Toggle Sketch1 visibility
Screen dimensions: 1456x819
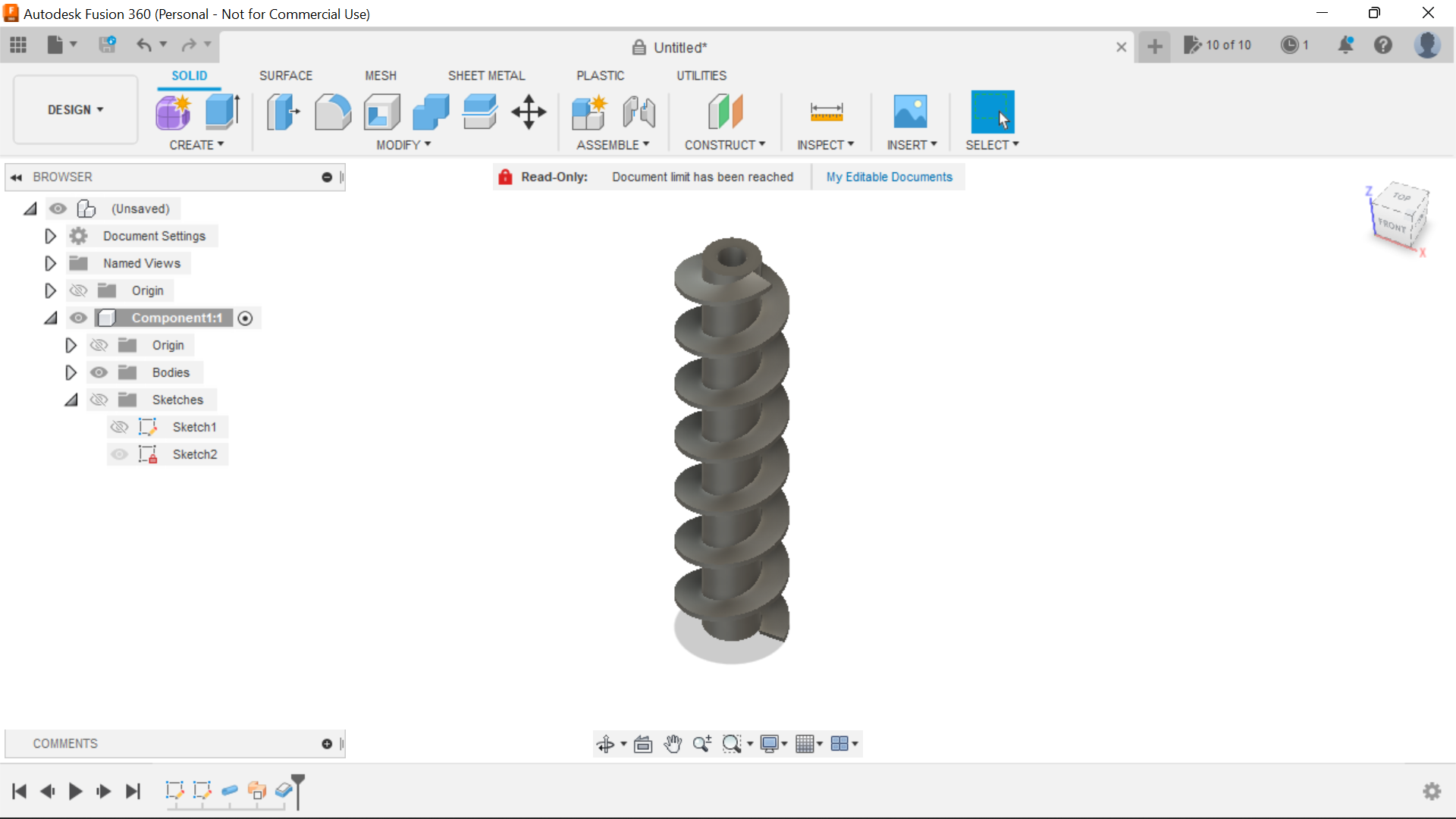point(119,427)
